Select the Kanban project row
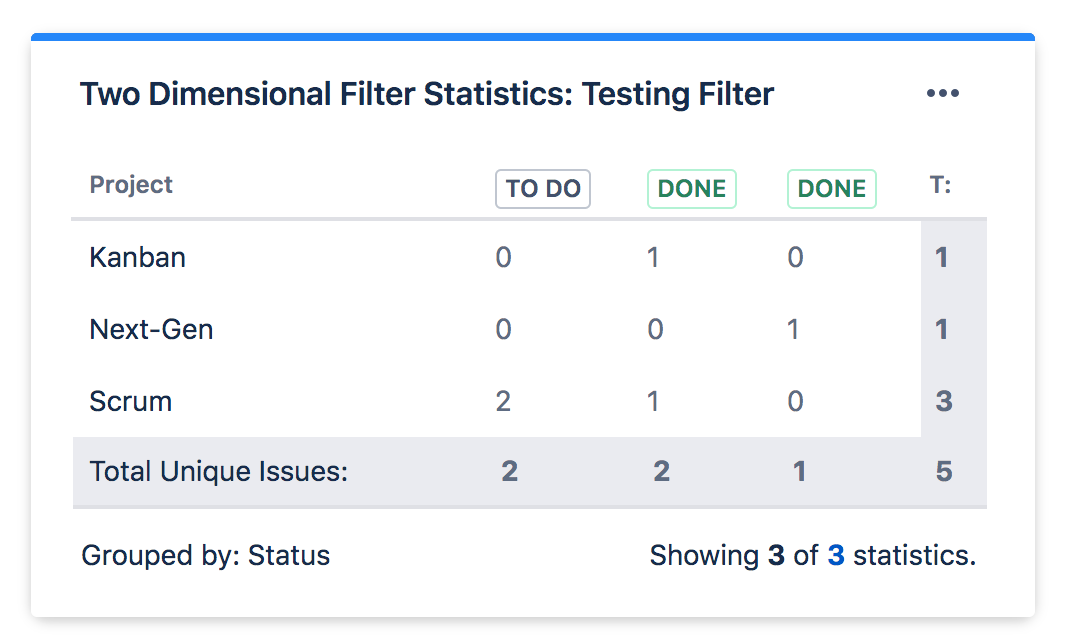1068x642 pixels. pos(137,257)
